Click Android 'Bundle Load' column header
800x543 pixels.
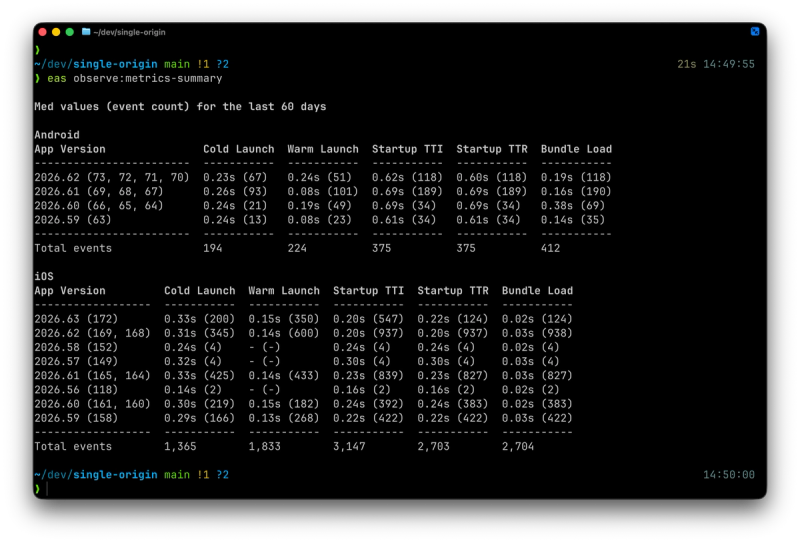point(577,150)
